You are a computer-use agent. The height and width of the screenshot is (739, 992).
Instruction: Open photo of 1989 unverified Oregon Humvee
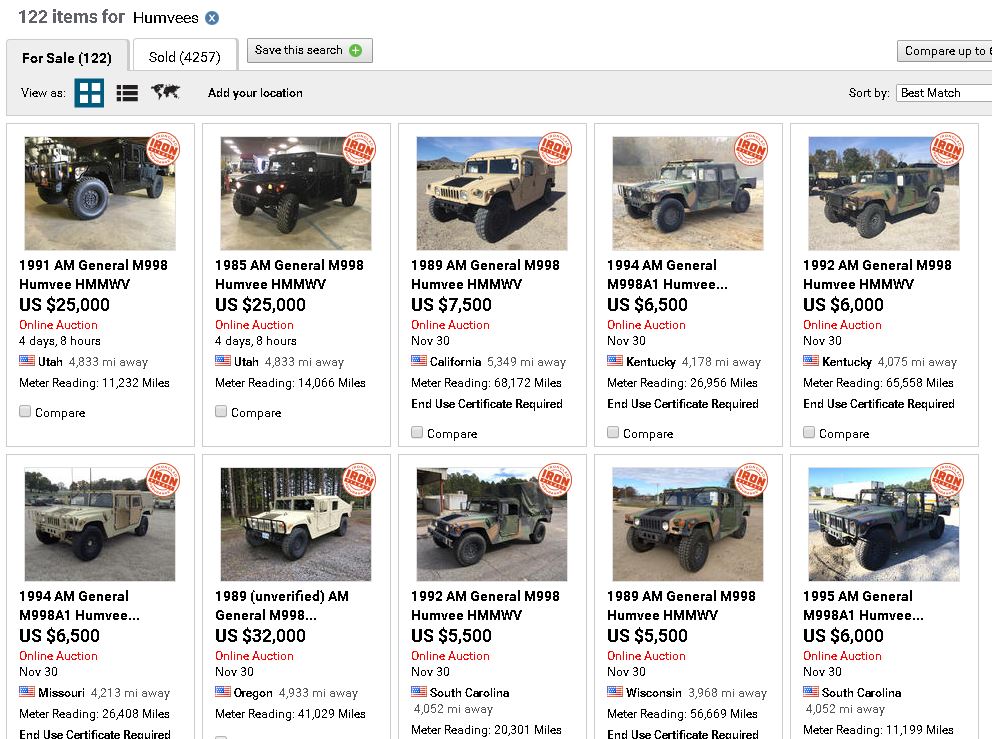tap(296, 525)
